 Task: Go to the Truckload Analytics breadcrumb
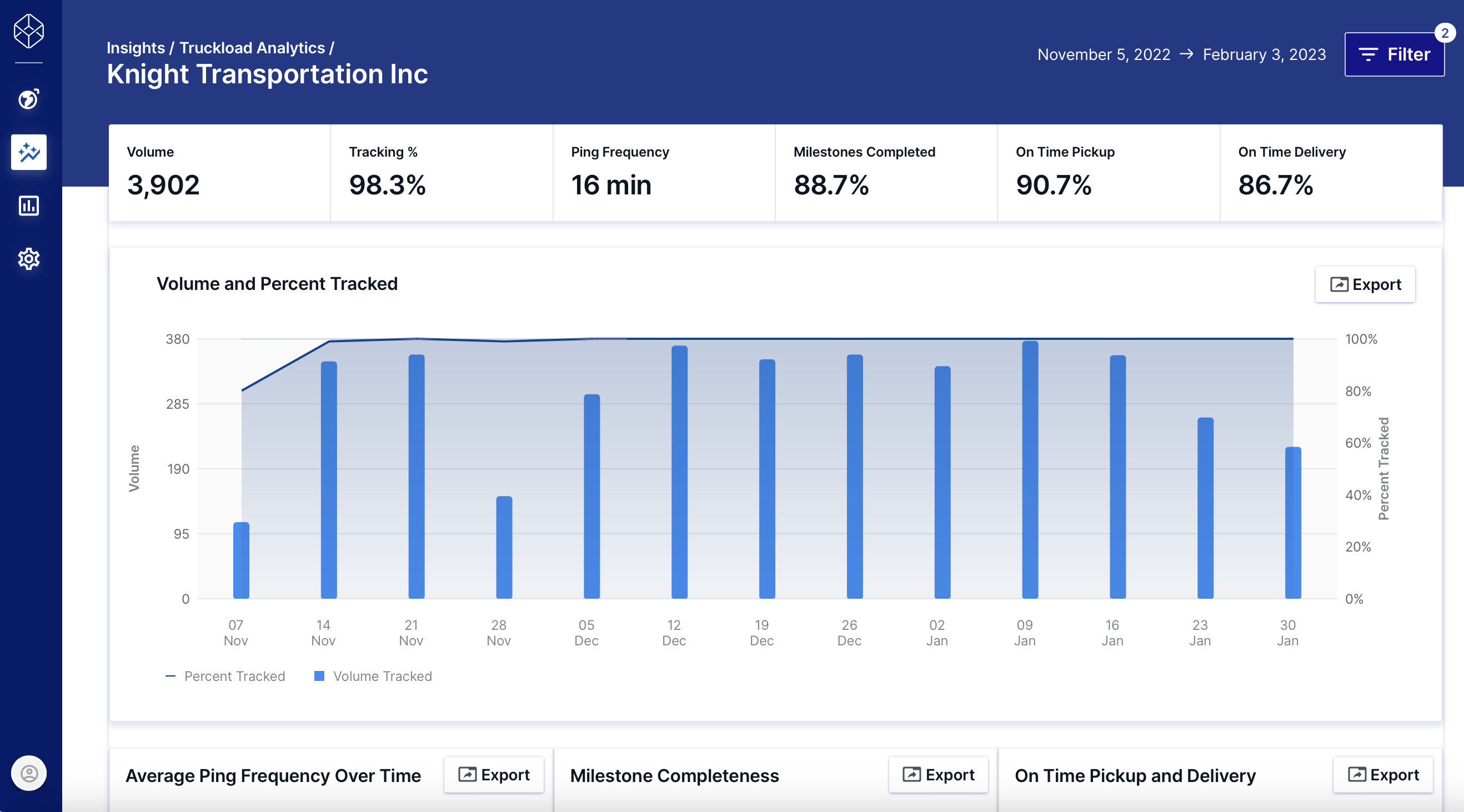[x=252, y=48]
